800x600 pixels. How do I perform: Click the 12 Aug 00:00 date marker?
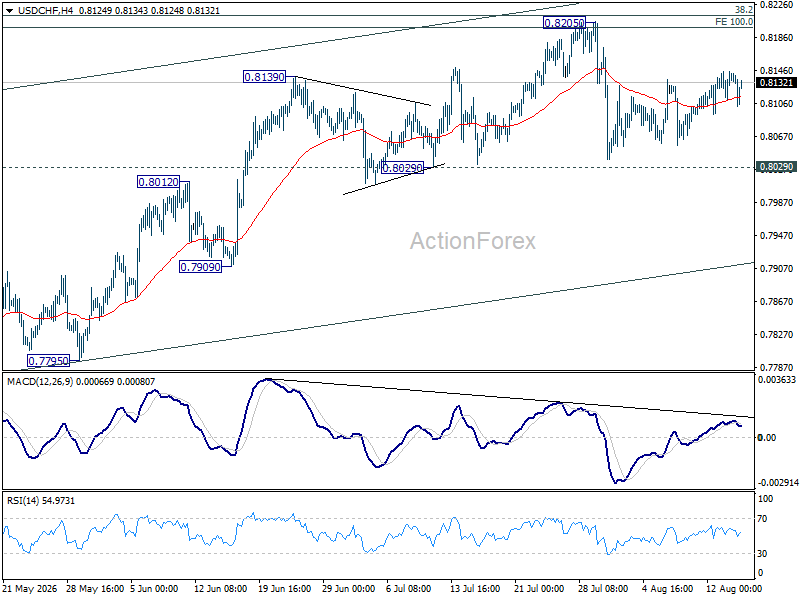point(733,588)
